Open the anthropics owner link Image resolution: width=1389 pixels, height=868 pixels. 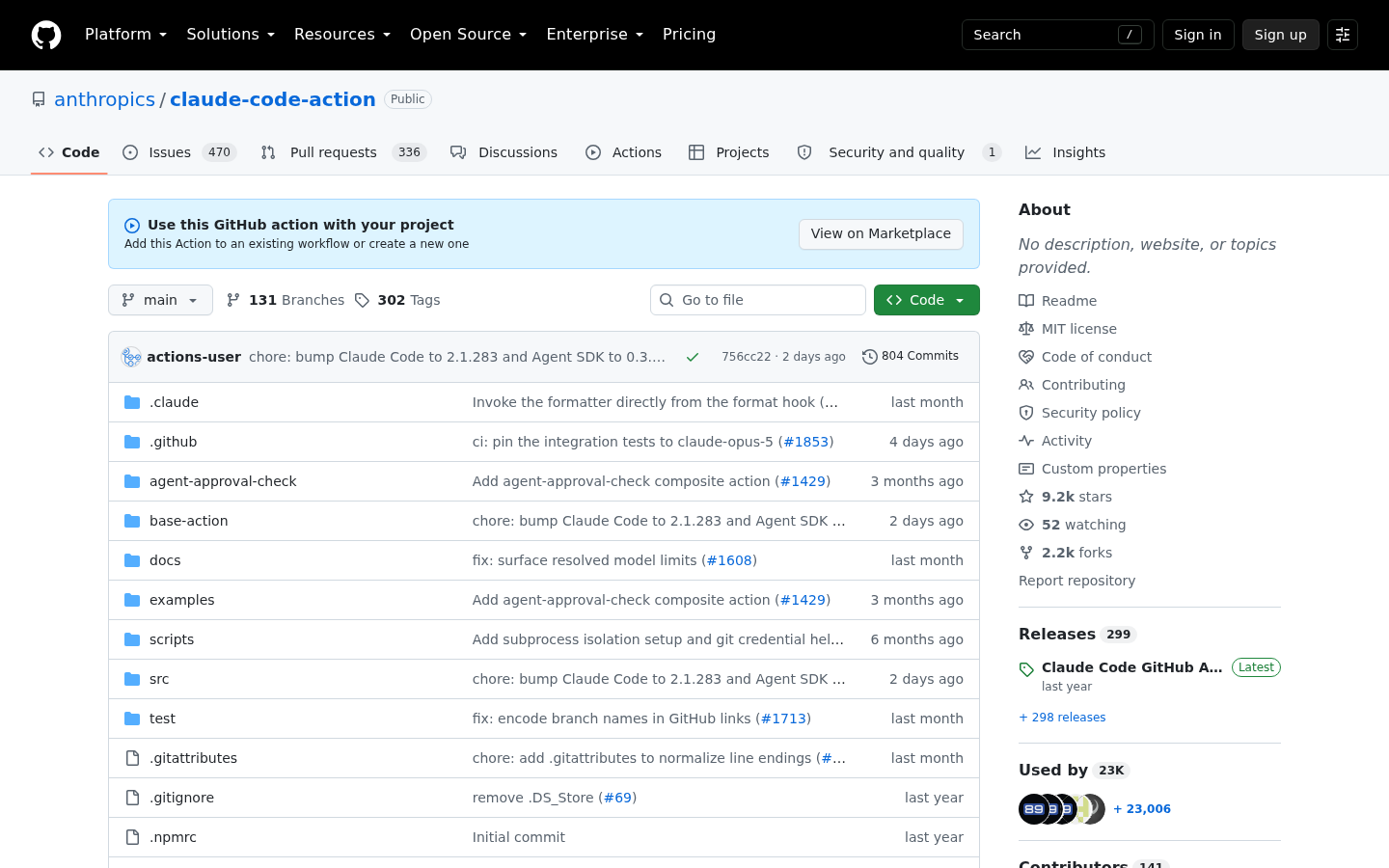[104, 99]
